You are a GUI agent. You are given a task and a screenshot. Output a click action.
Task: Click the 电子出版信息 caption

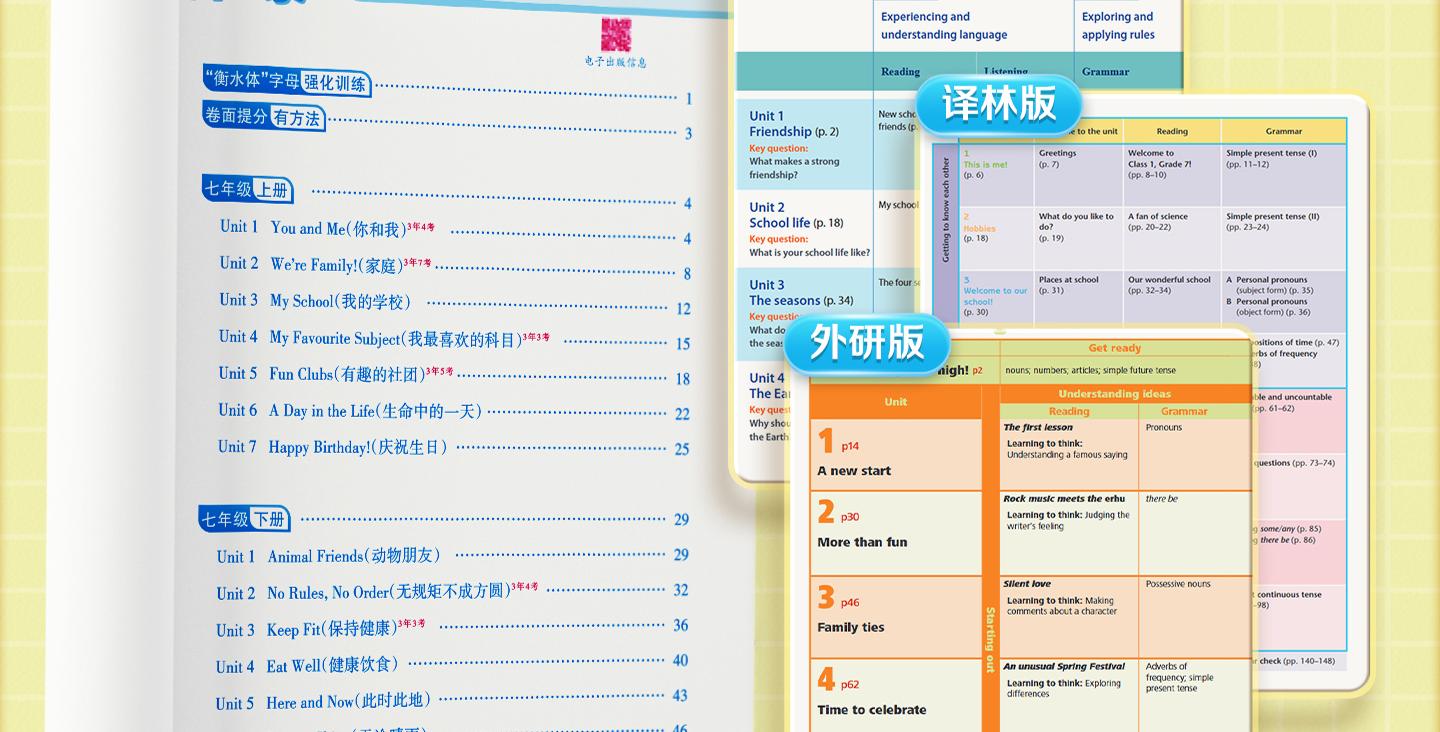[x=616, y=62]
